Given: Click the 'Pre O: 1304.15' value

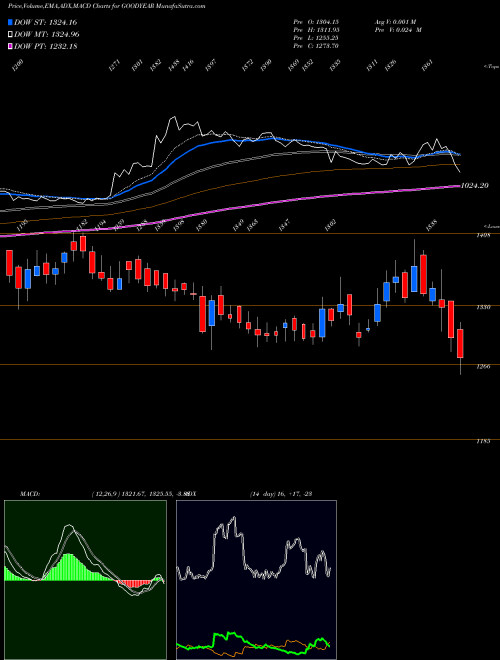Looking at the screenshot, I should [x=316, y=22].
